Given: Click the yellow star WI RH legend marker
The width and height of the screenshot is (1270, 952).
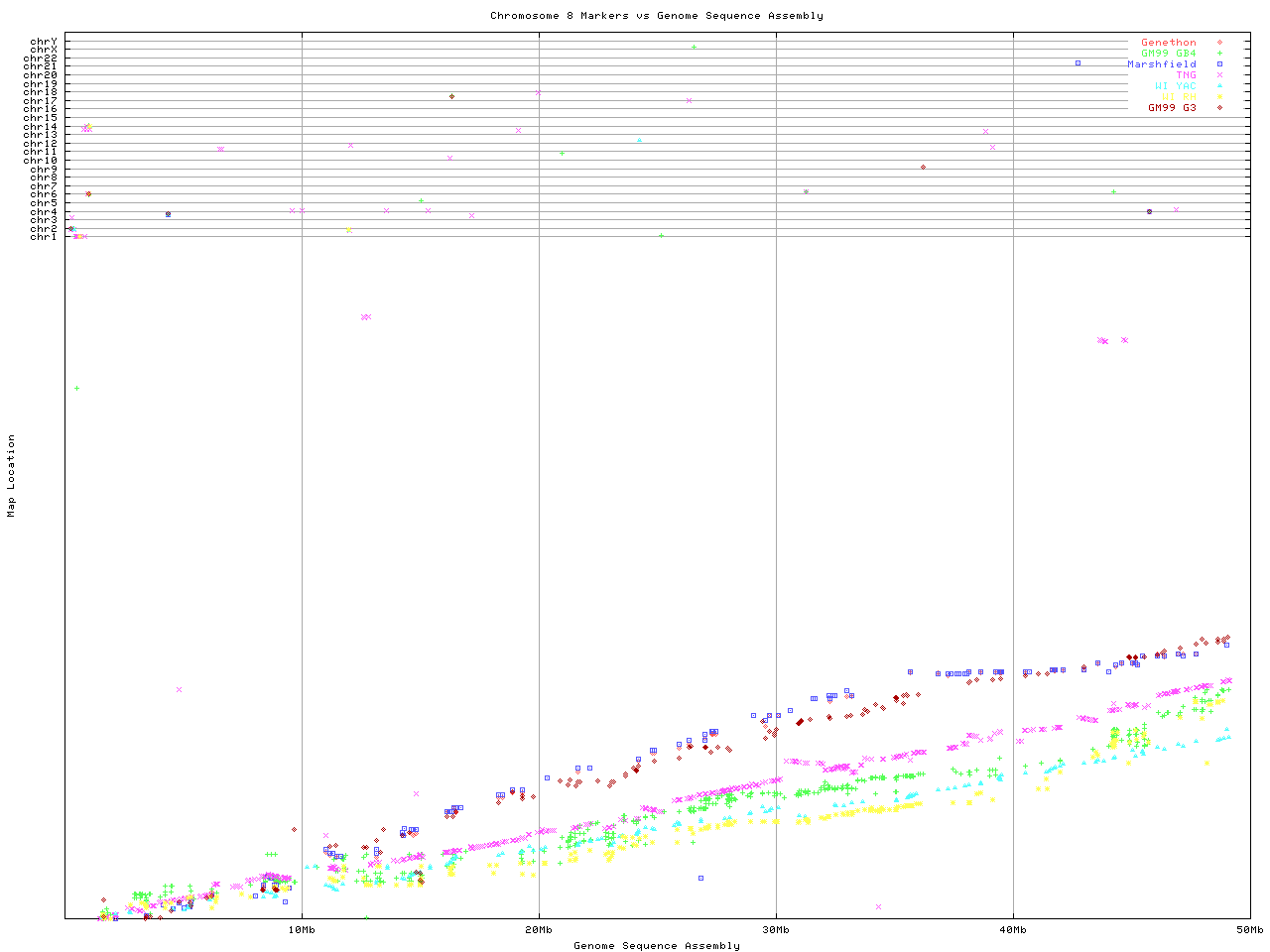Looking at the screenshot, I should pos(1219,97).
